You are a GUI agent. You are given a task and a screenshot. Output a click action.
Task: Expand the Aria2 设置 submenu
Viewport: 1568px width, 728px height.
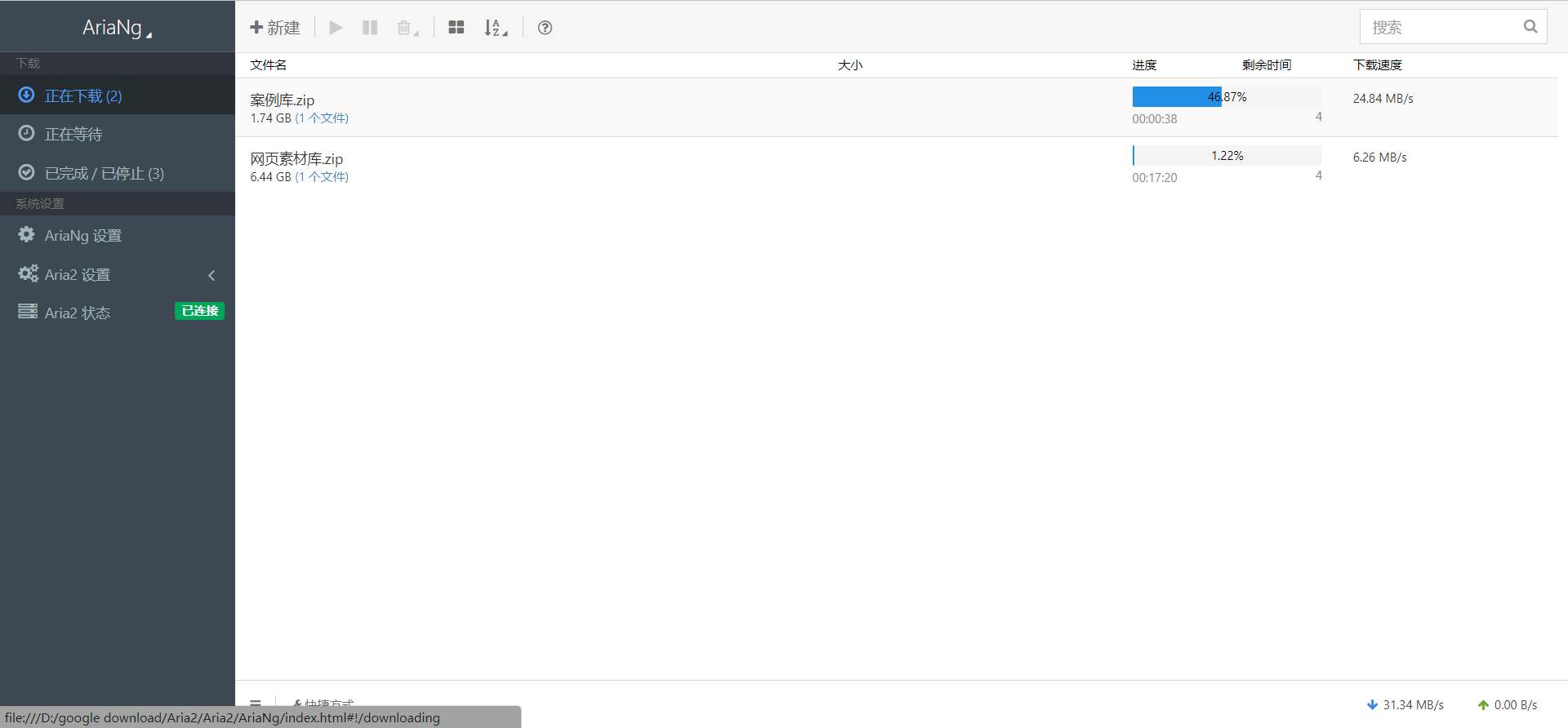click(x=118, y=274)
